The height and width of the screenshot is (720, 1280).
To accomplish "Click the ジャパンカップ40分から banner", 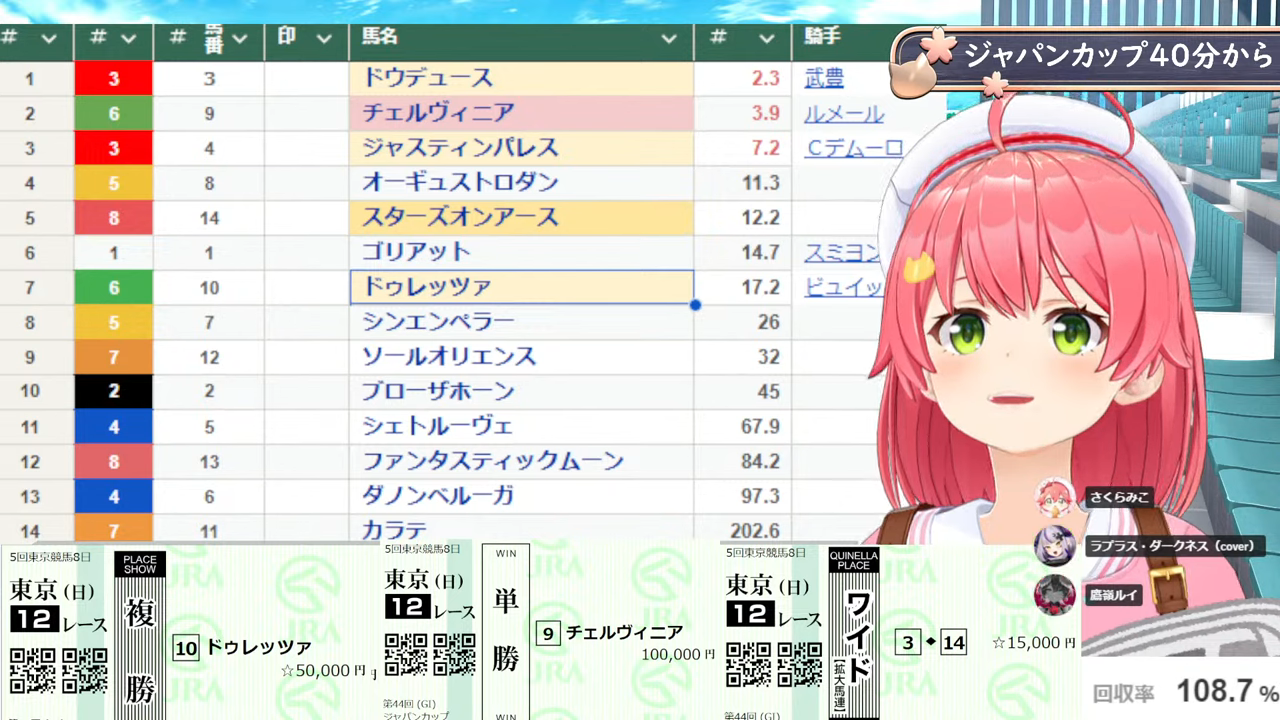I will 1085,56.
